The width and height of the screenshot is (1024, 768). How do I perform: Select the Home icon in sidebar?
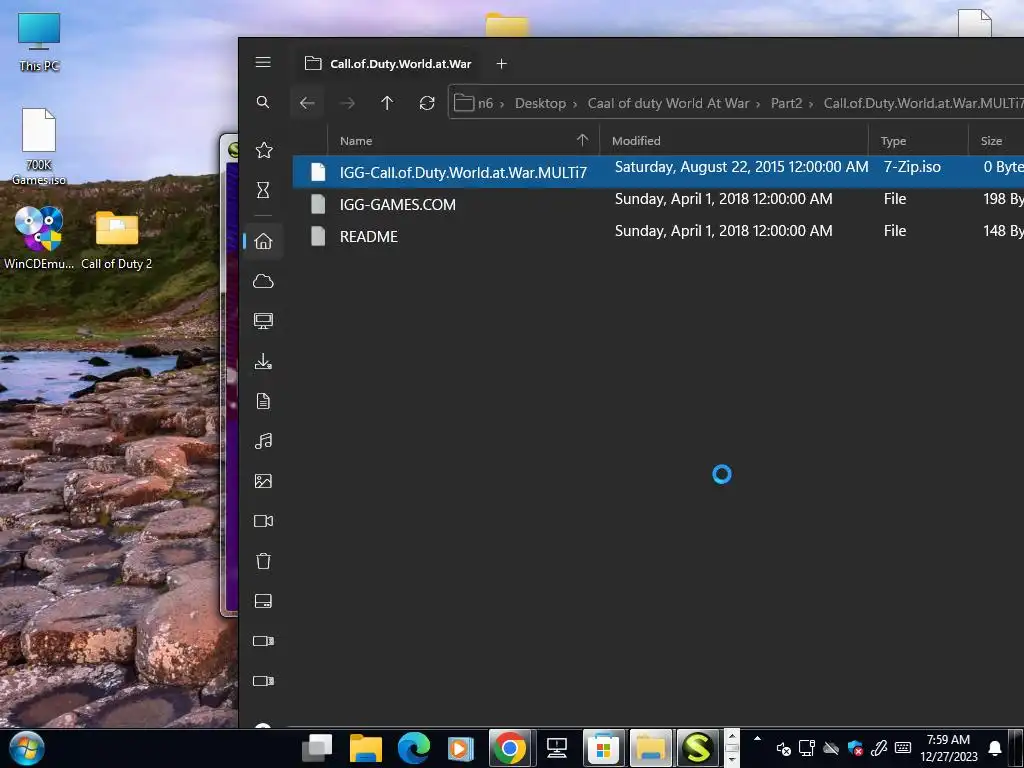(263, 241)
